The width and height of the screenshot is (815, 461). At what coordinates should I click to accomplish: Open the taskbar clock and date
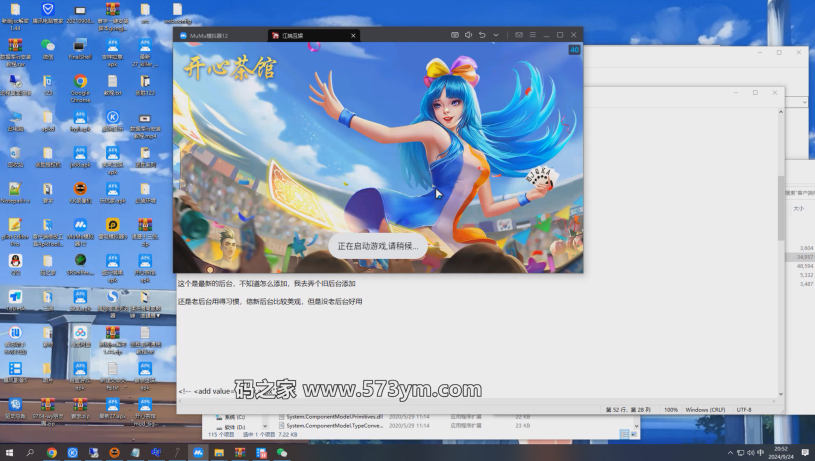(x=781, y=453)
